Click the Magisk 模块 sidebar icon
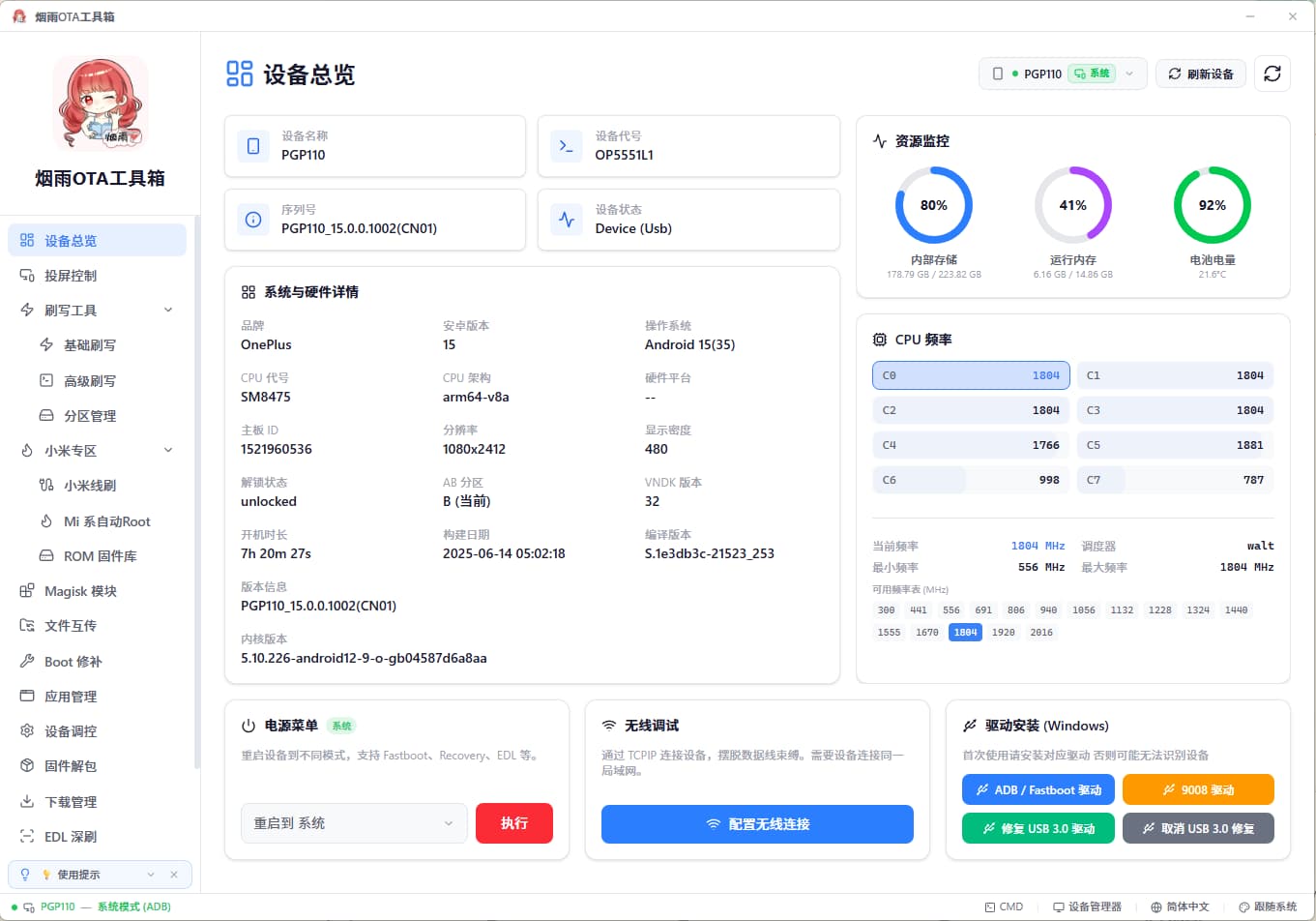 point(27,591)
